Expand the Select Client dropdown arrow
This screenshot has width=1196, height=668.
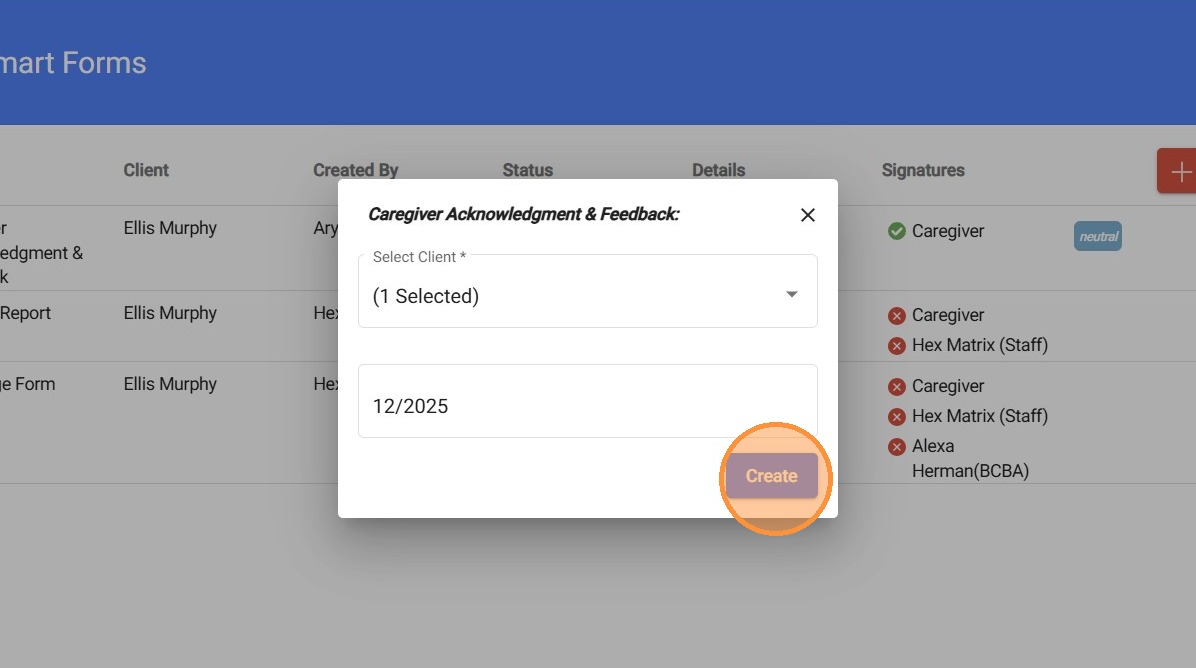[x=791, y=294]
